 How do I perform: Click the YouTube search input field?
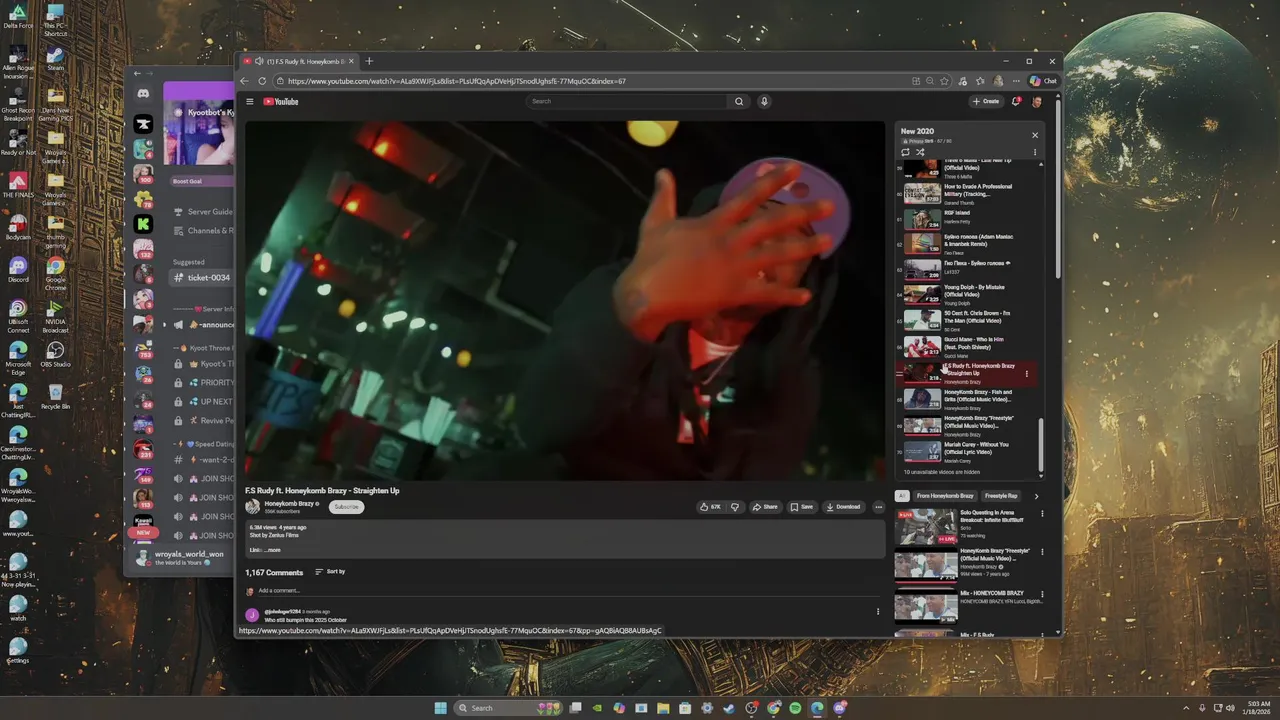[x=626, y=101]
